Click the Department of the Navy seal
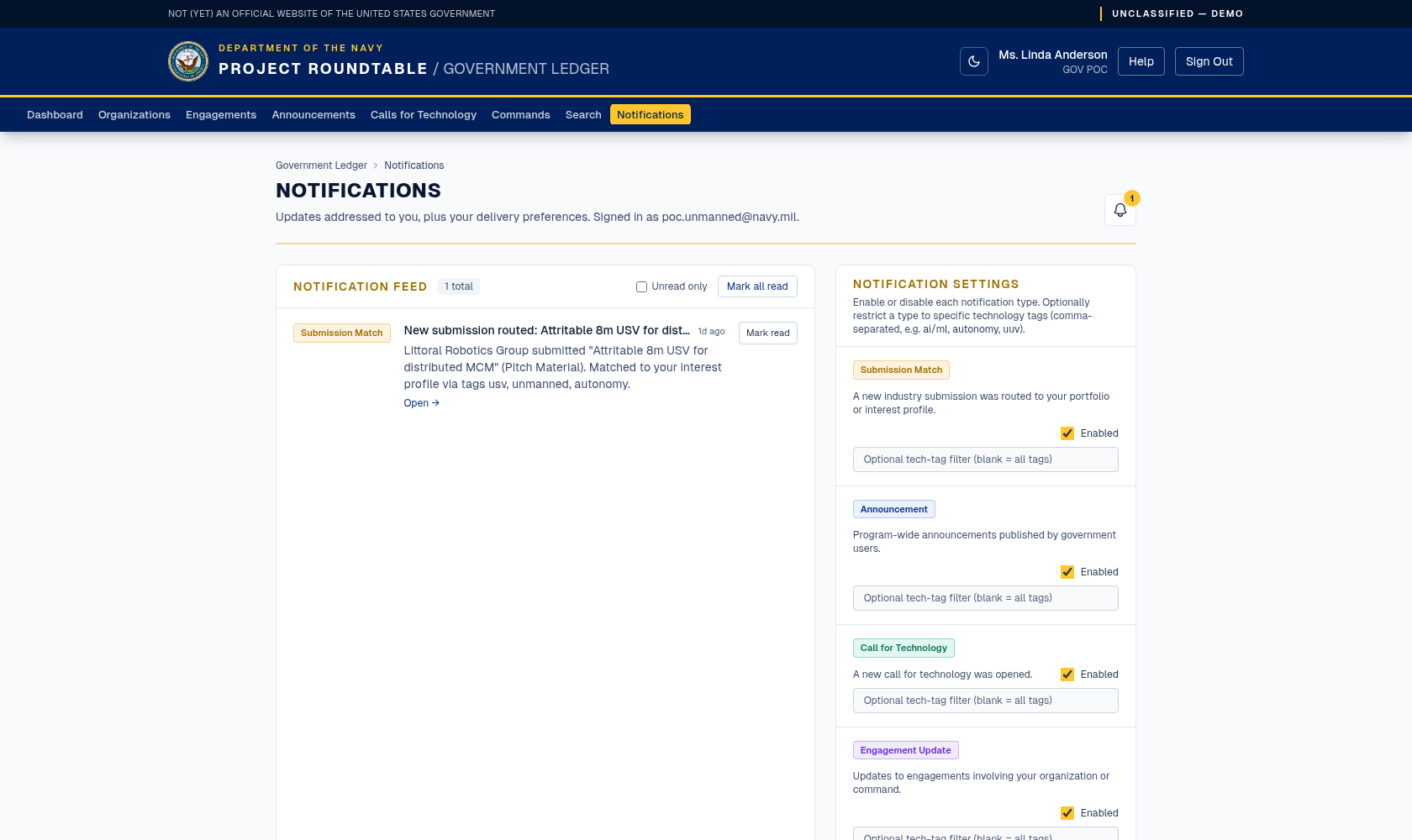The width and height of the screenshot is (1412, 840). [x=188, y=61]
